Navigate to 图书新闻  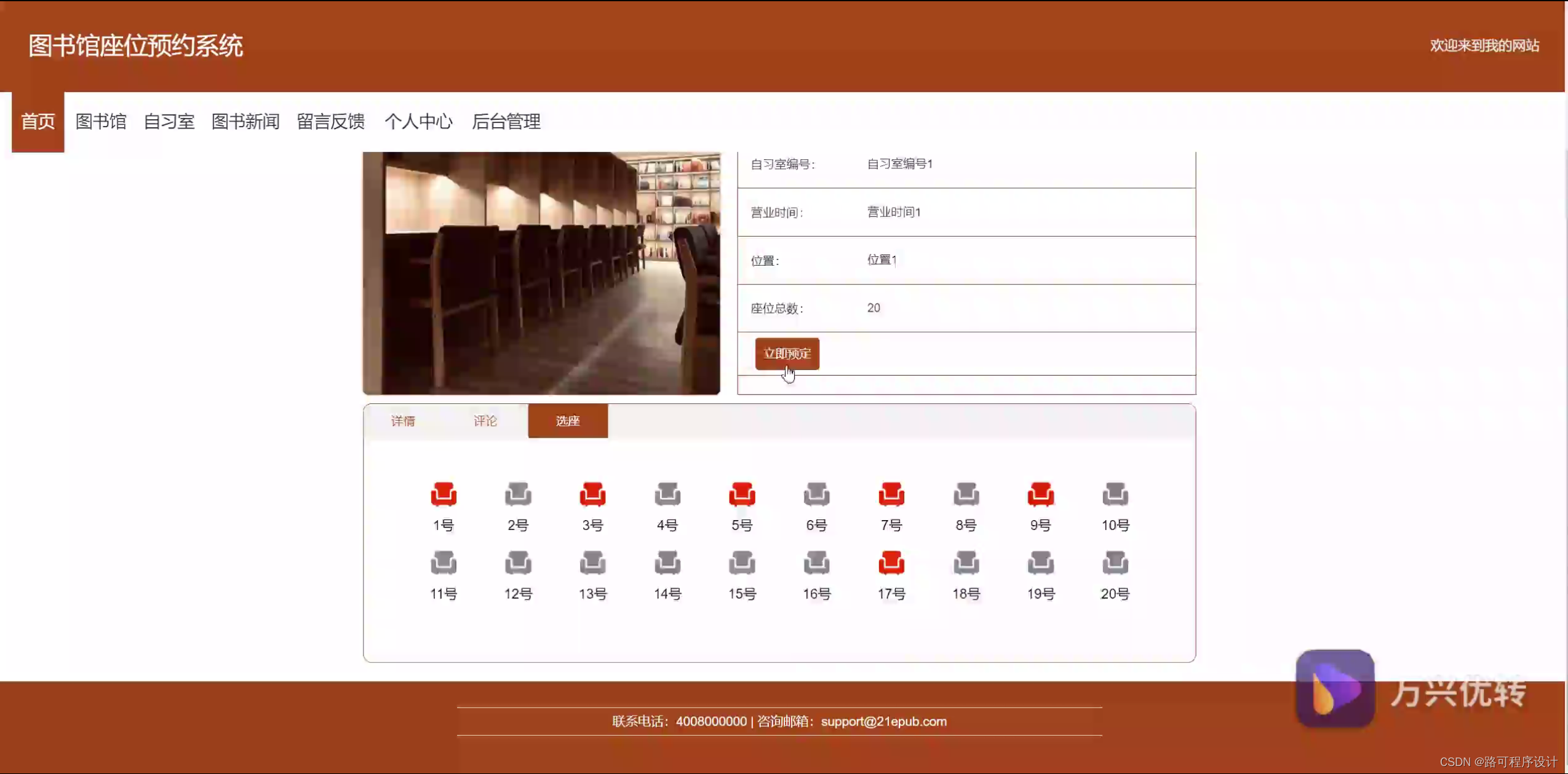coord(245,122)
